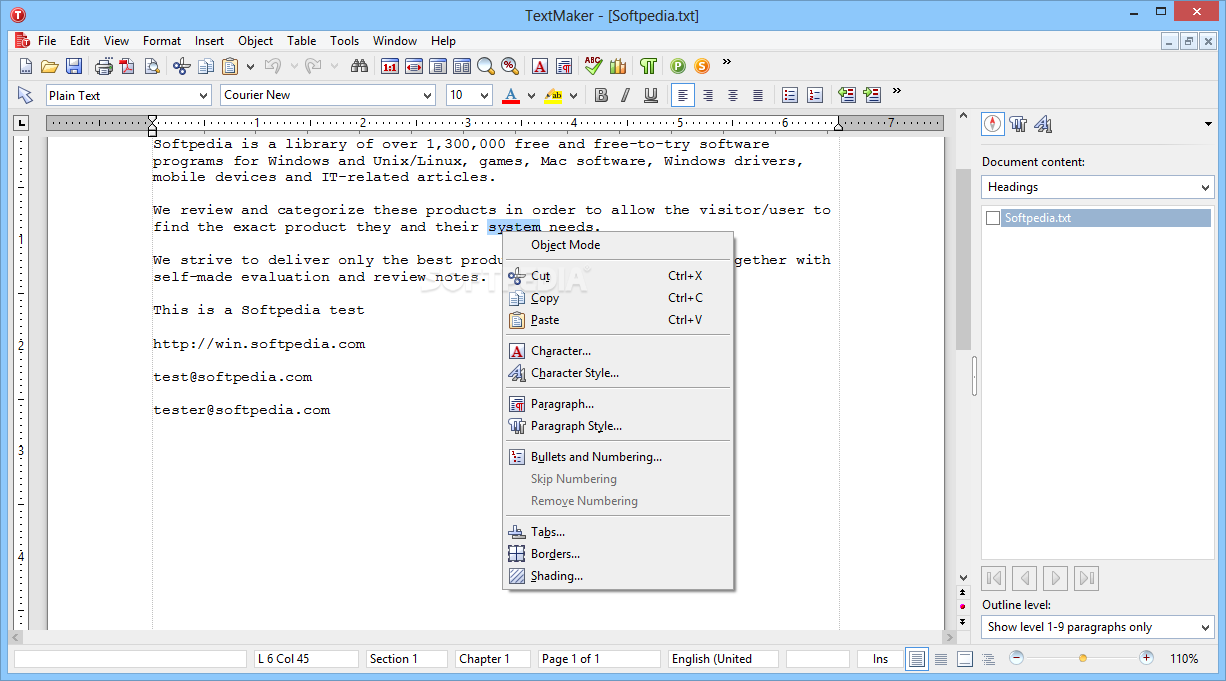This screenshot has height=681, width=1226.
Task: Switch to outline view in status bar
Action: pyautogui.click(x=989, y=659)
